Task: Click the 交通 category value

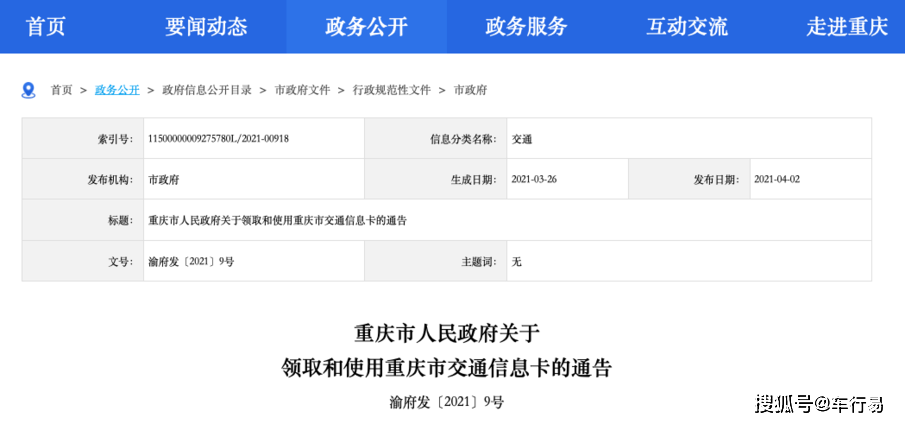Action: pyautogui.click(x=522, y=139)
